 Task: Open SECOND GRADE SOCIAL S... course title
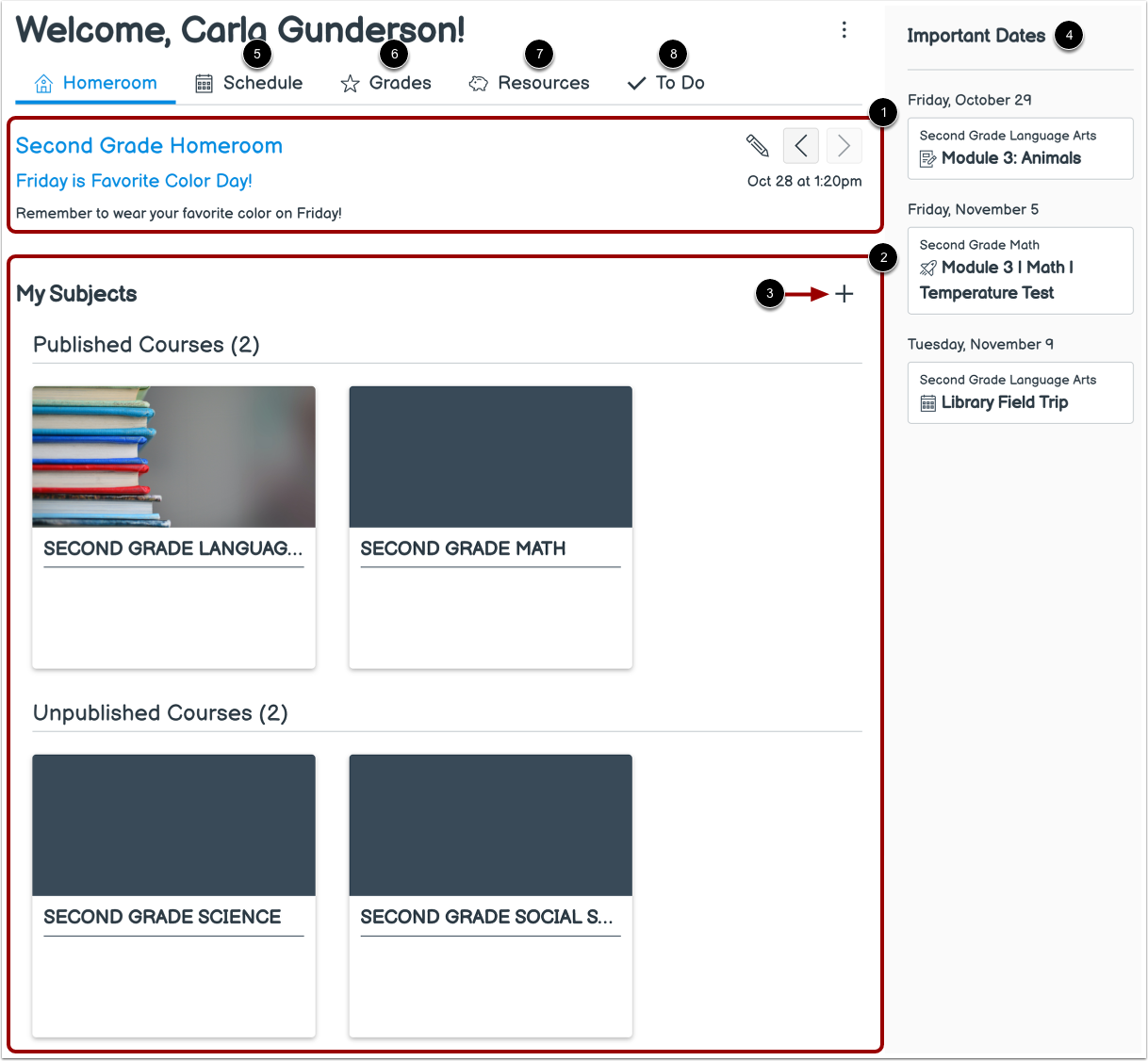pos(486,917)
